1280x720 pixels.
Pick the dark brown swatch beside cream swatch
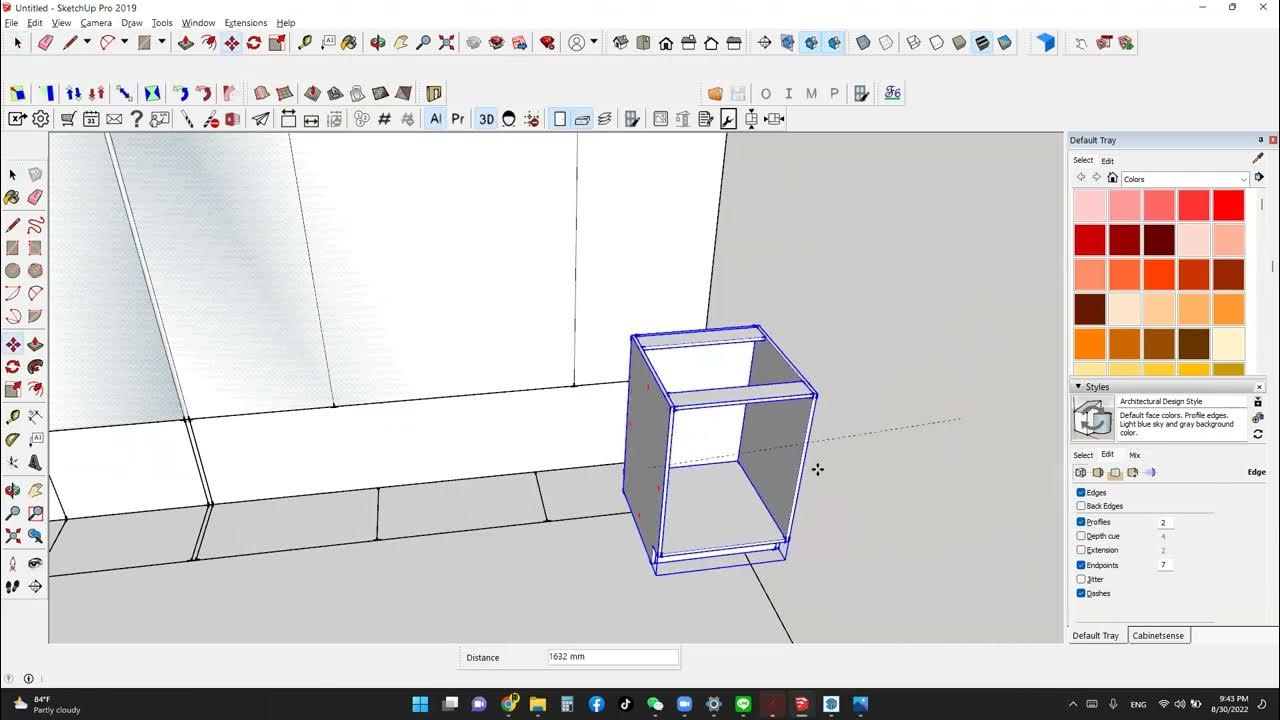point(1194,344)
